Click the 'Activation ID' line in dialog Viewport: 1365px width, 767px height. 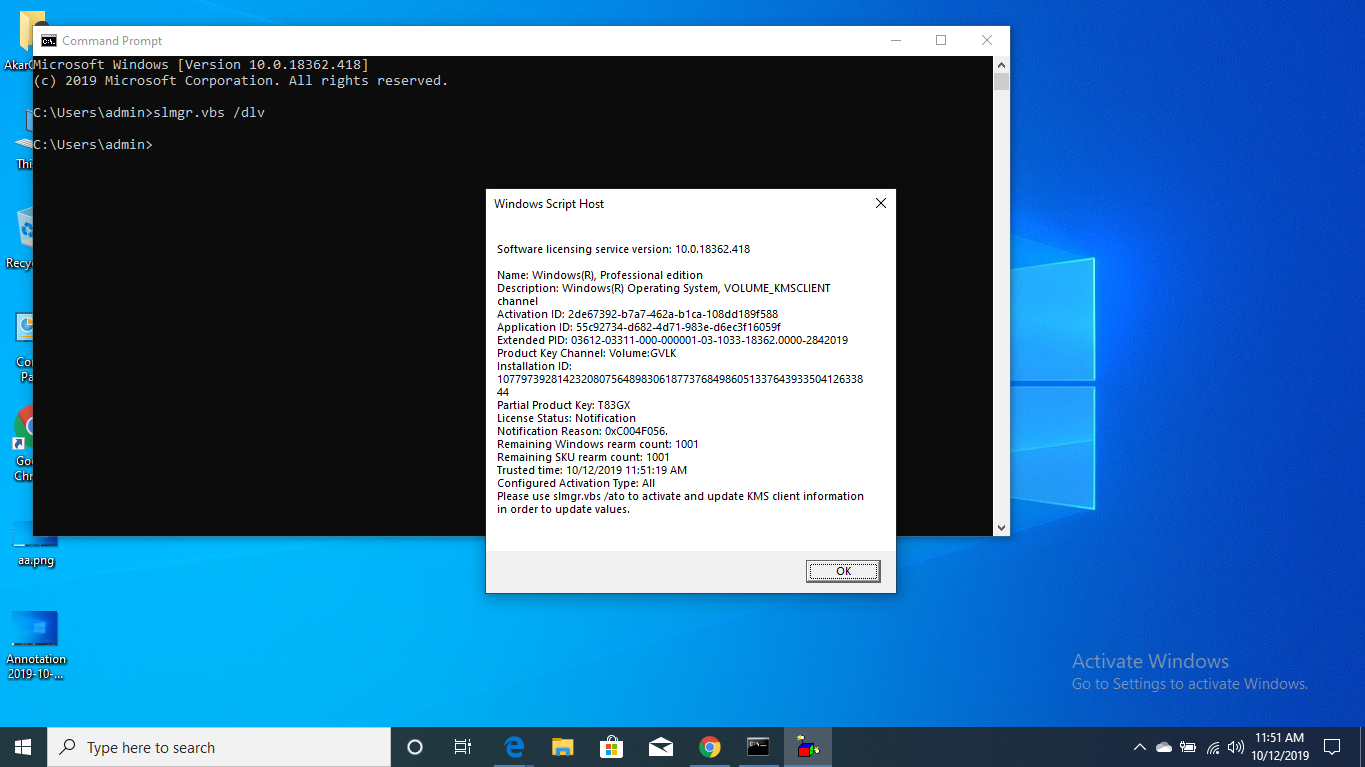[x=637, y=314]
